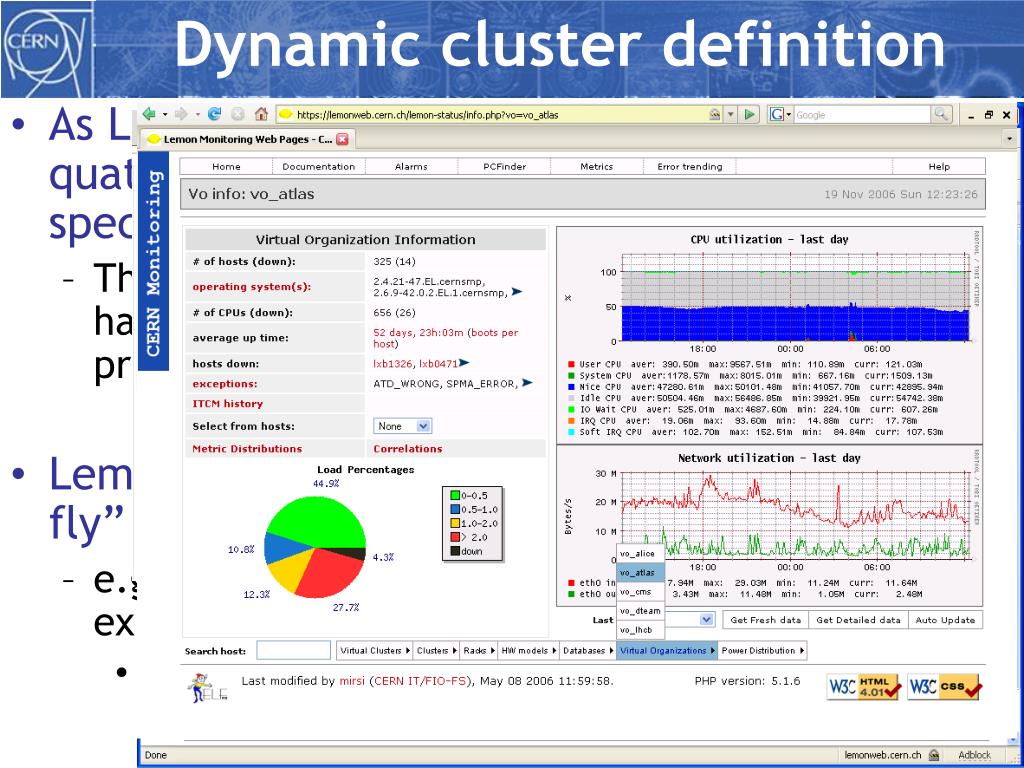Open the Help menu item
1024x768 pixels.
coord(939,167)
